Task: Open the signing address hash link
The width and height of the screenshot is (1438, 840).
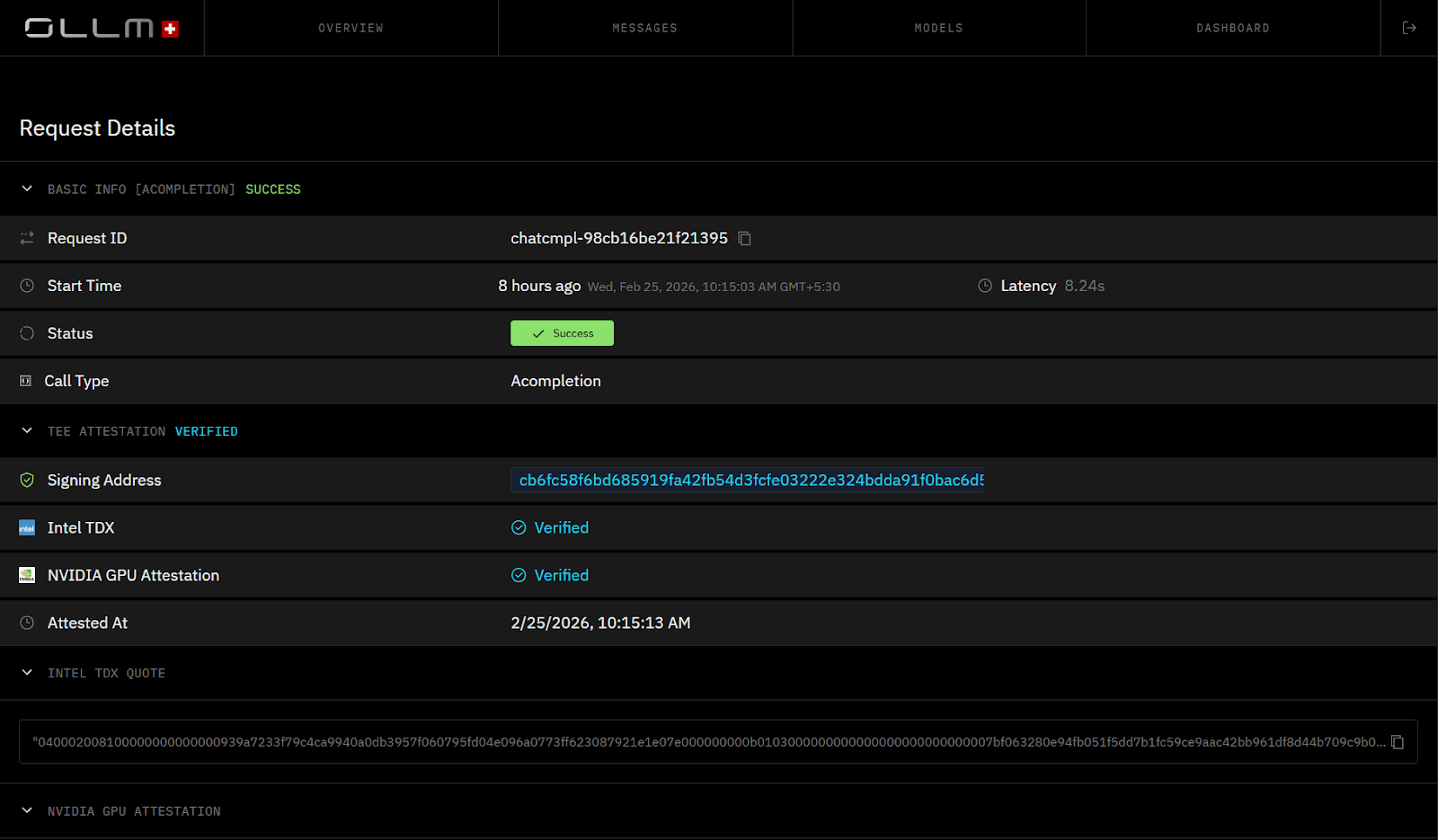Action: 747,480
